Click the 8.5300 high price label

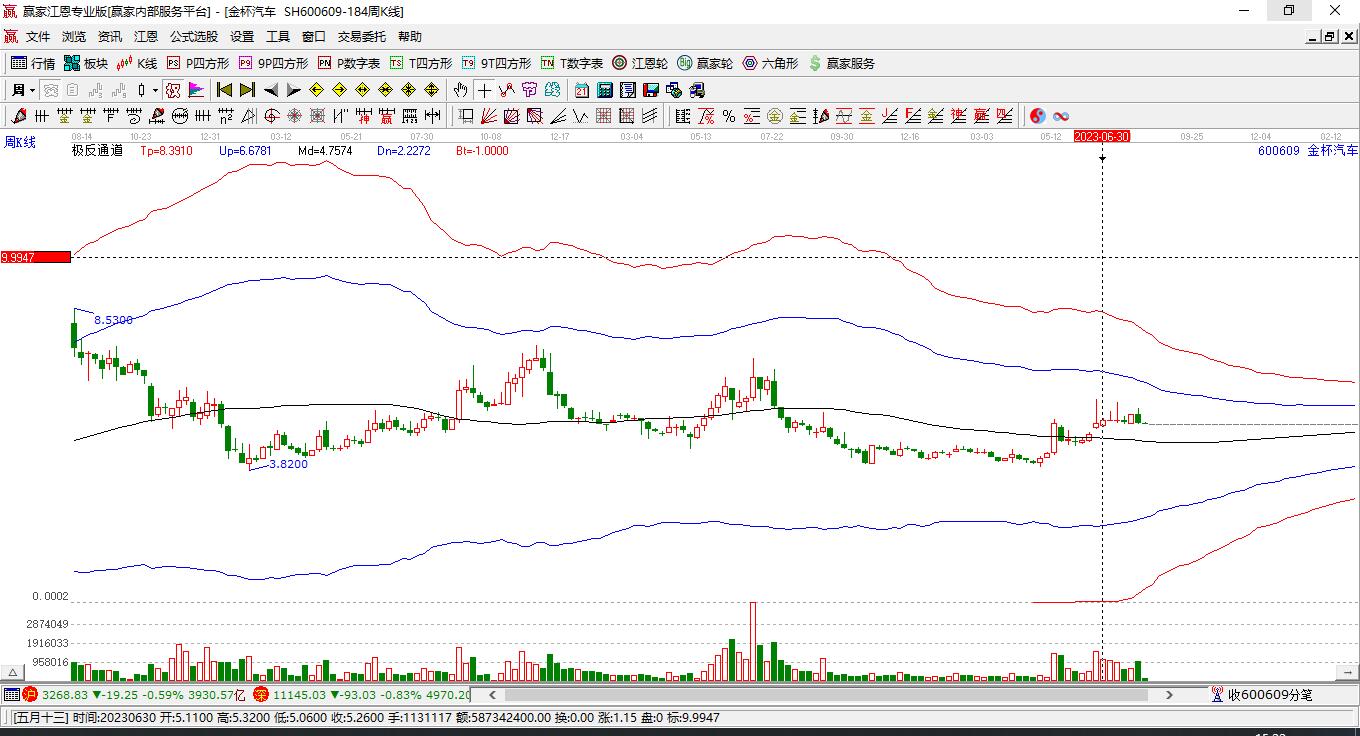click(x=113, y=320)
